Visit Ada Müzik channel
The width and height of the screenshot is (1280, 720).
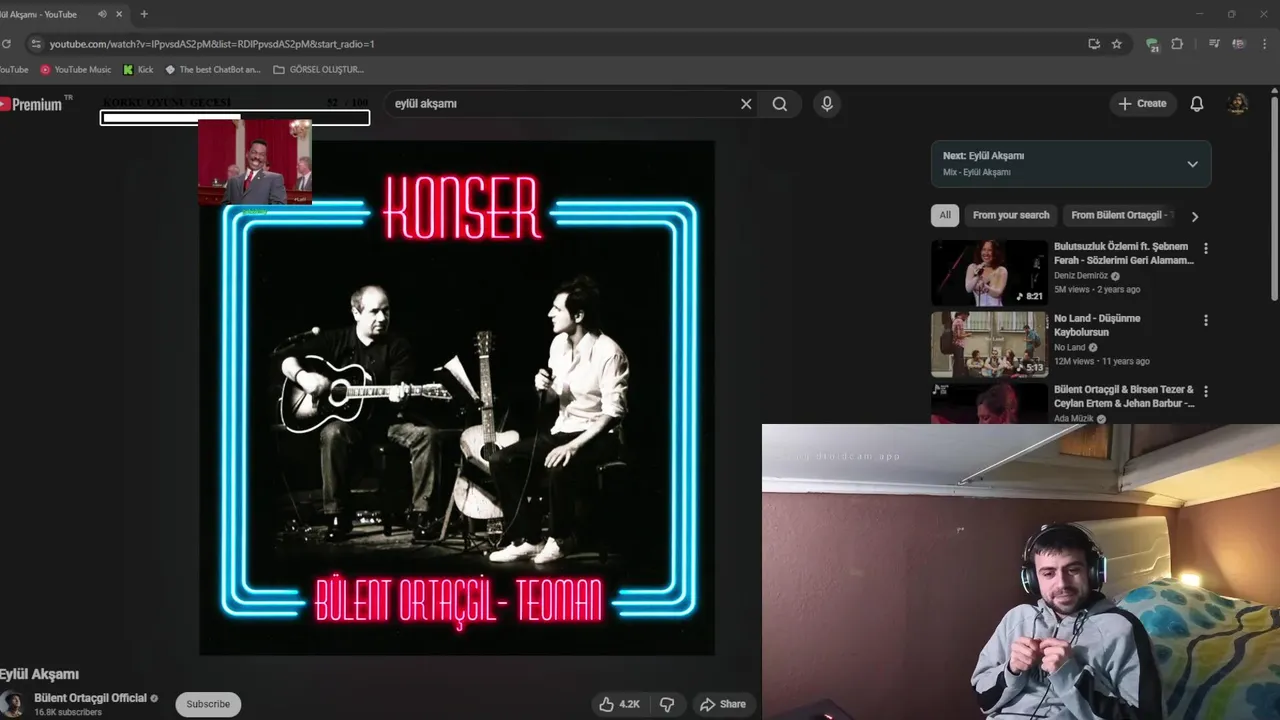pyautogui.click(x=1074, y=419)
